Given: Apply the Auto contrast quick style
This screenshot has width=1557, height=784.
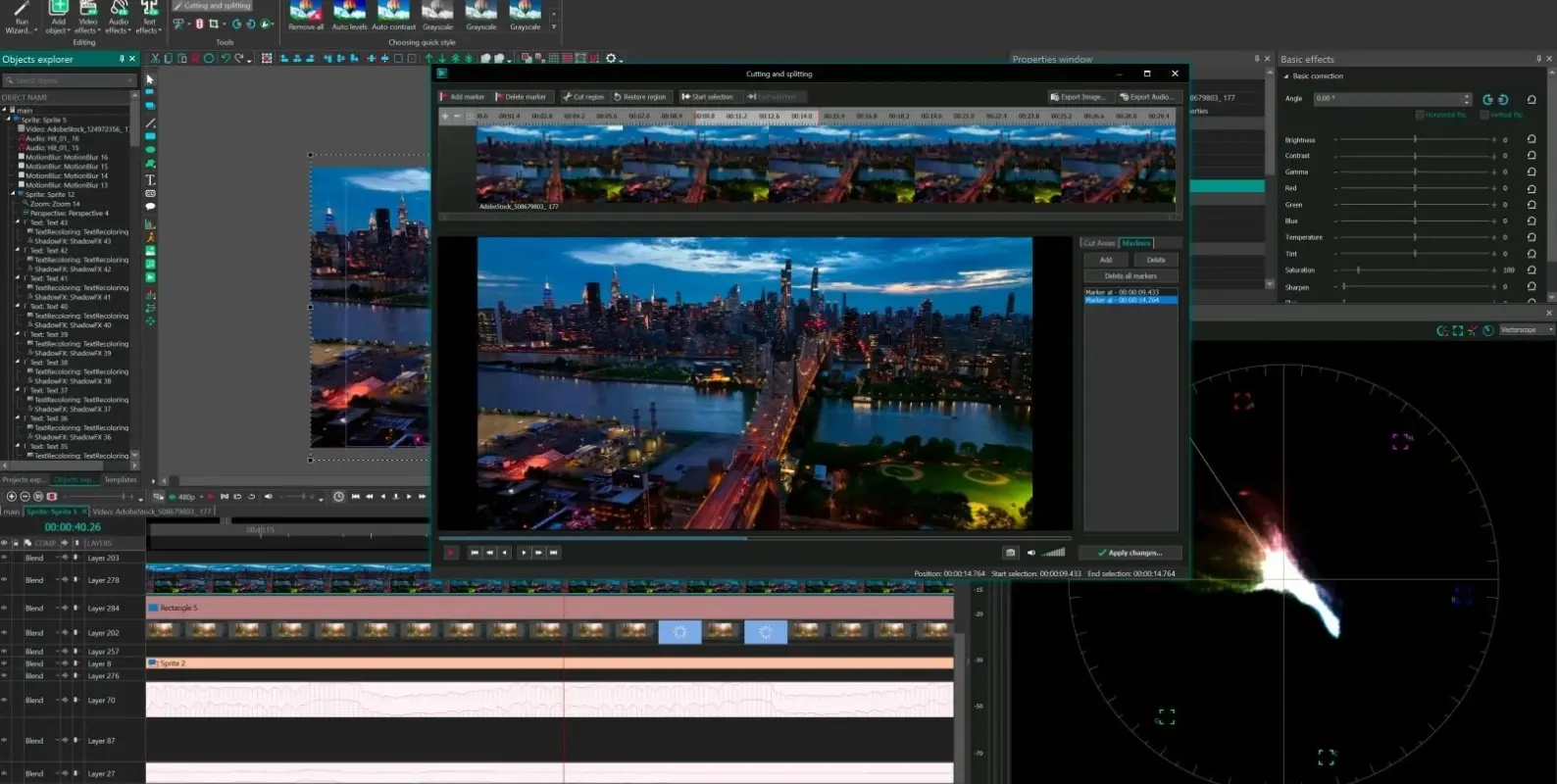Looking at the screenshot, I should tap(393, 16).
